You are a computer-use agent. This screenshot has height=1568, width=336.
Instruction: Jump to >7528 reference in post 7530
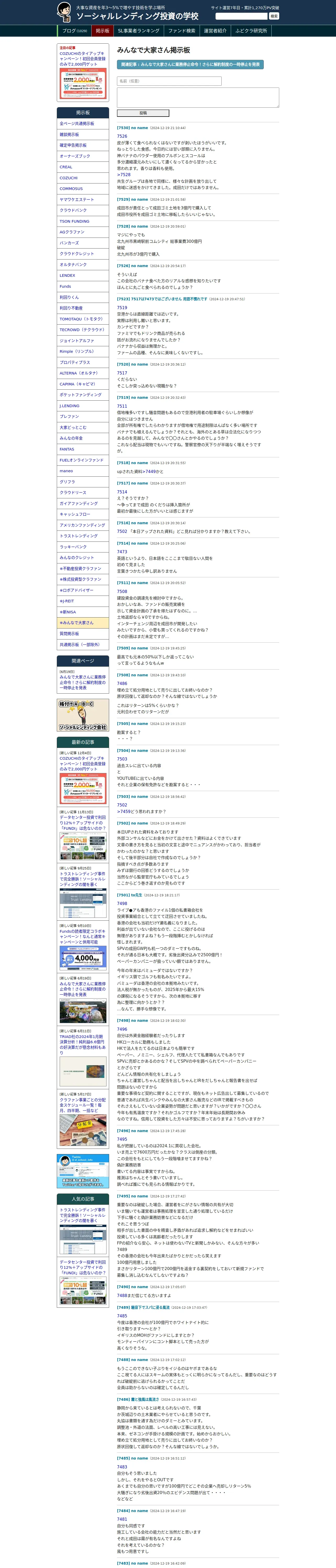click(124, 175)
